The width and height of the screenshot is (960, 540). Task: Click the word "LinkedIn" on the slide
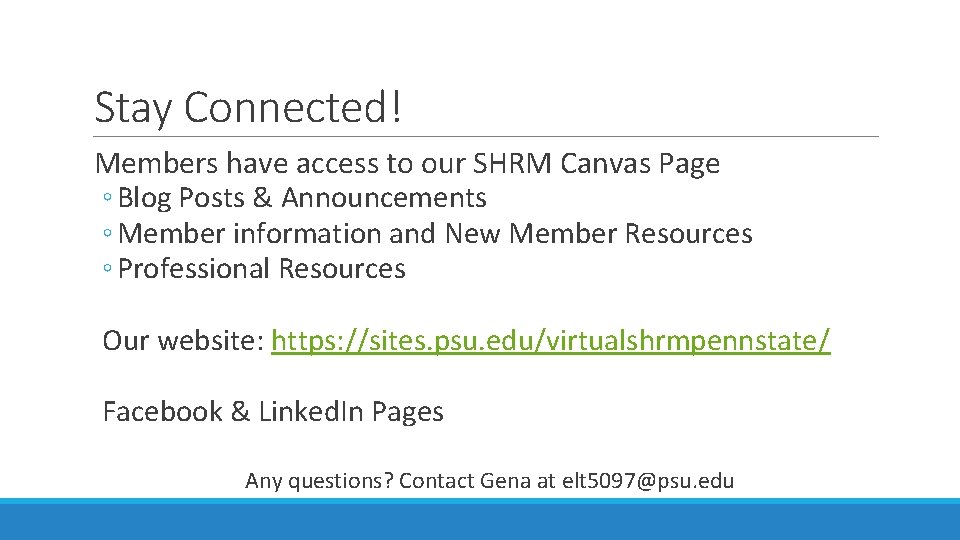pos(311,411)
